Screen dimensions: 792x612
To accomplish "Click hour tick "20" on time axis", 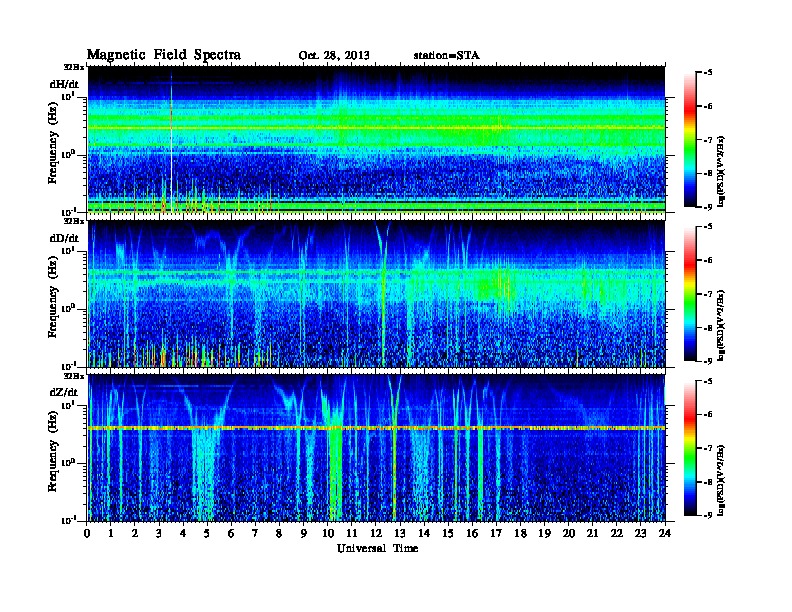I will click(x=569, y=534).
